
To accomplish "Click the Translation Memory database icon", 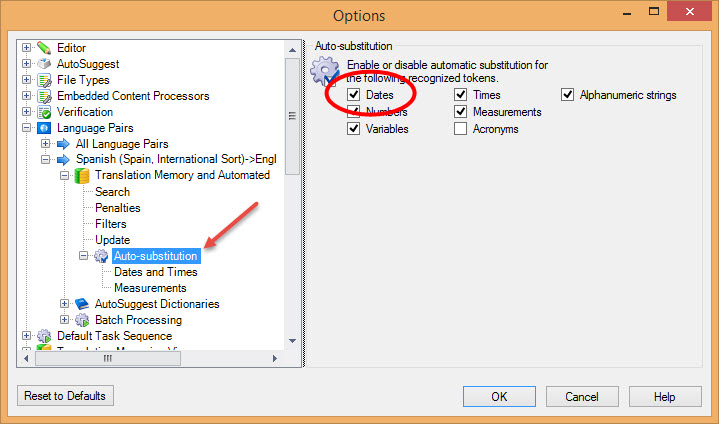I will click(82, 176).
